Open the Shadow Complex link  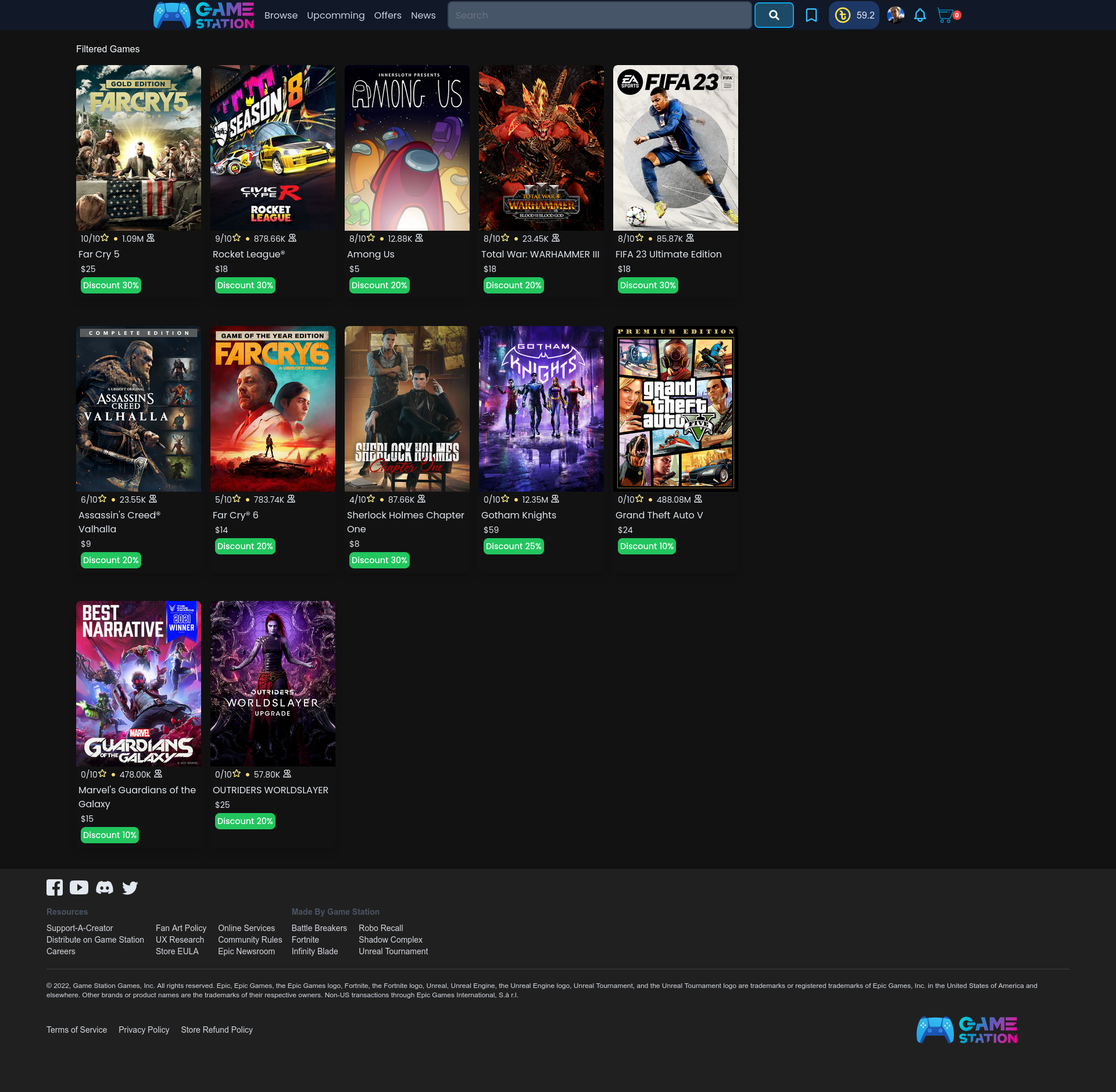click(x=391, y=940)
